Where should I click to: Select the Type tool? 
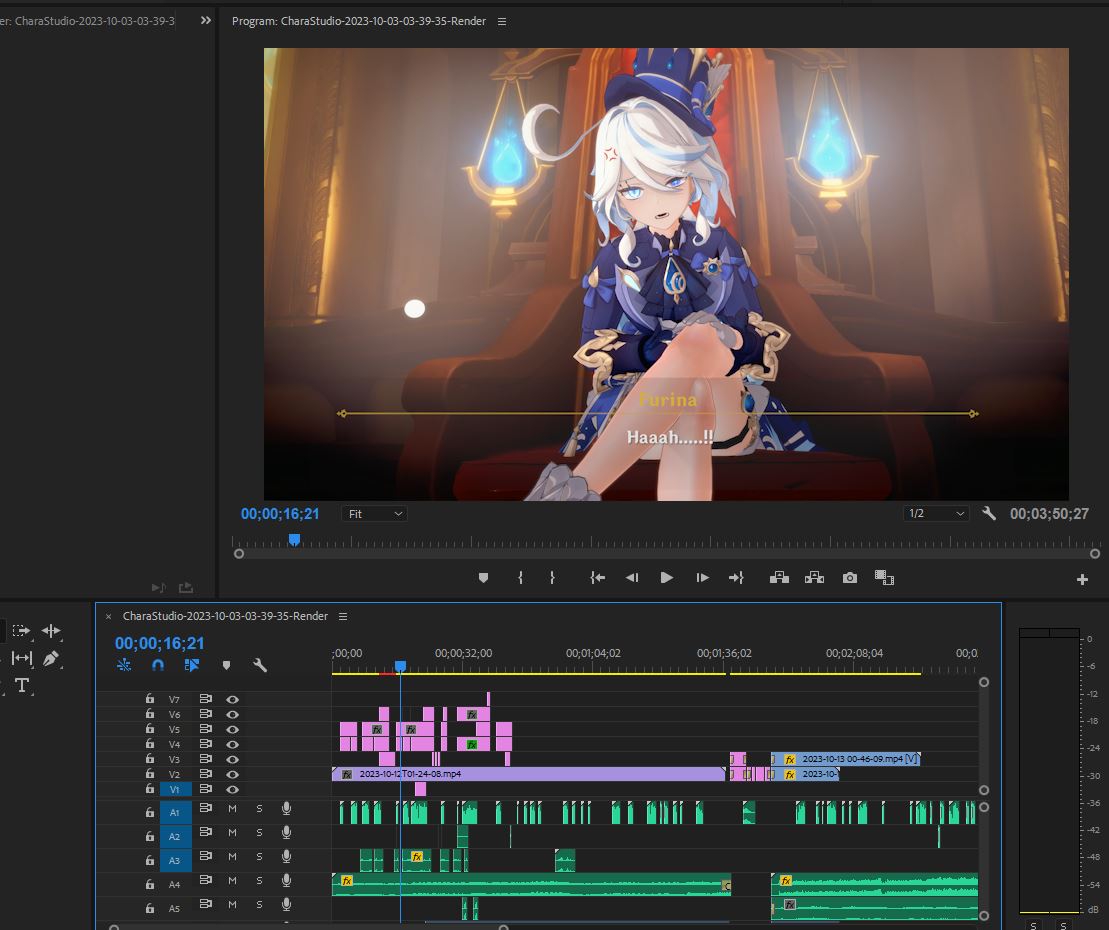click(22, 685)
